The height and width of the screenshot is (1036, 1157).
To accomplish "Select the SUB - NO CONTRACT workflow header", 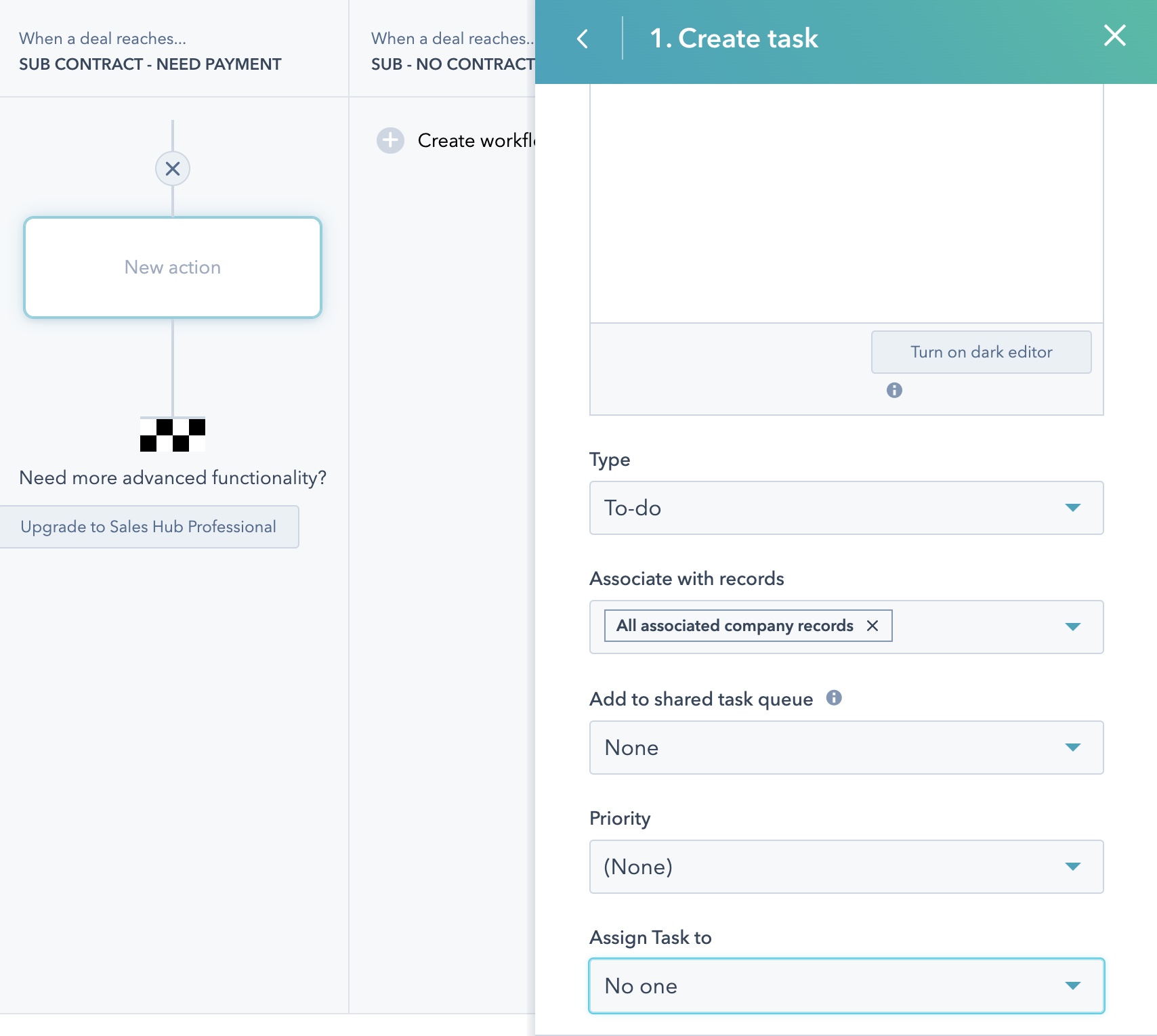I will coord(451,64).
